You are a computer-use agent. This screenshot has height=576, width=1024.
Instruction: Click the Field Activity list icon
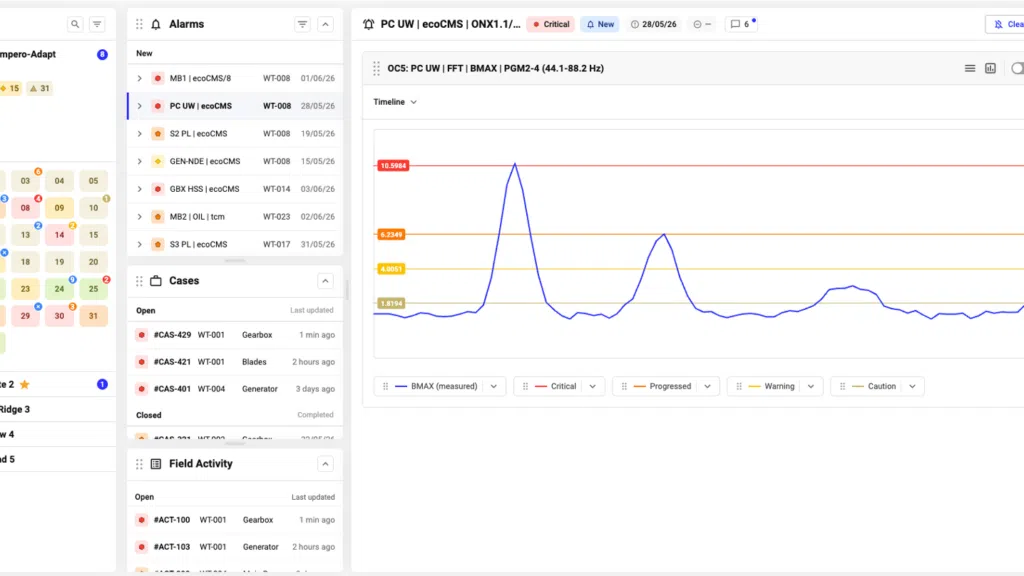(155, 464)
